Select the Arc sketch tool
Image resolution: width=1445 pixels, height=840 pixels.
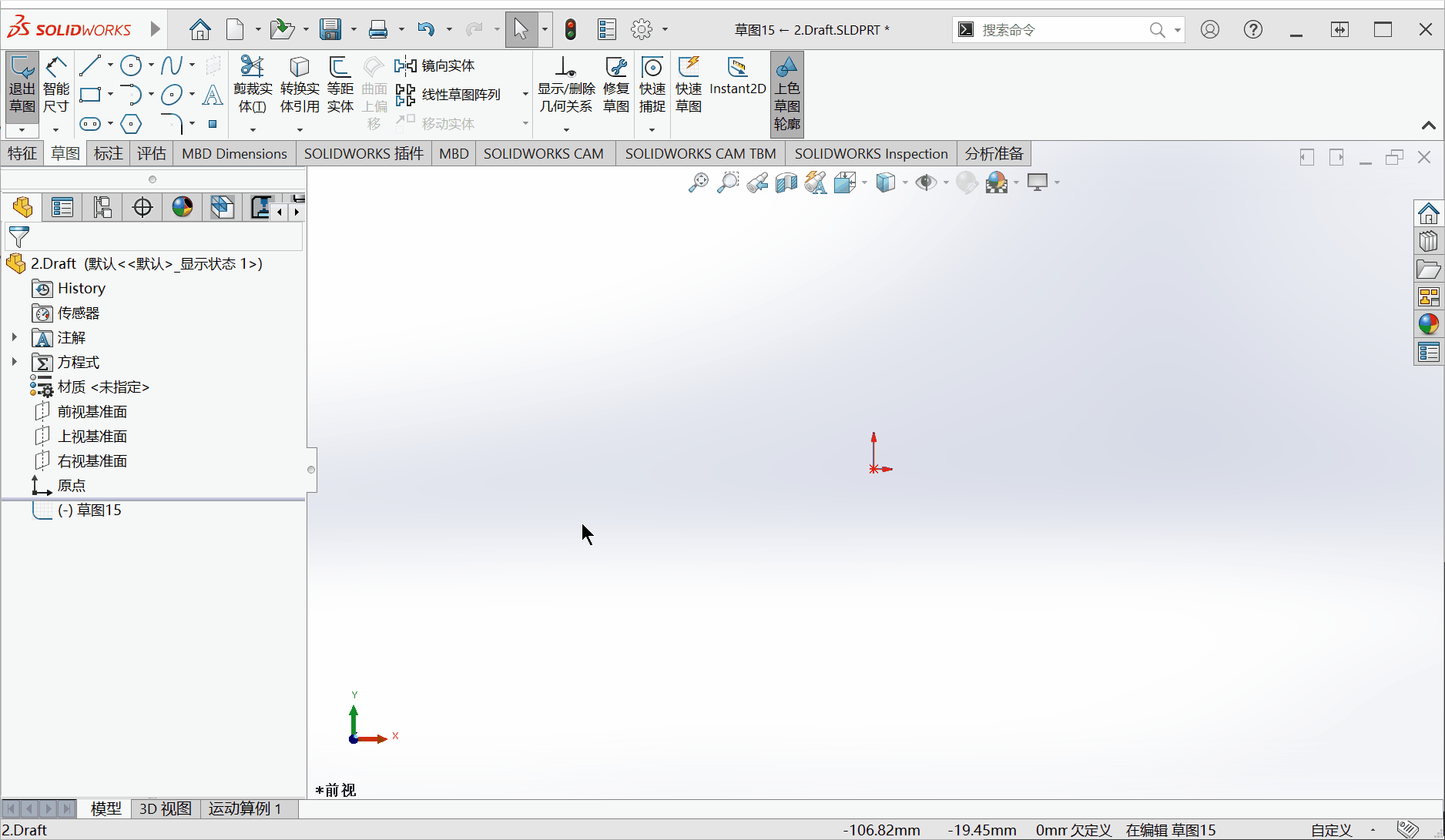click(x=132, y=95)
